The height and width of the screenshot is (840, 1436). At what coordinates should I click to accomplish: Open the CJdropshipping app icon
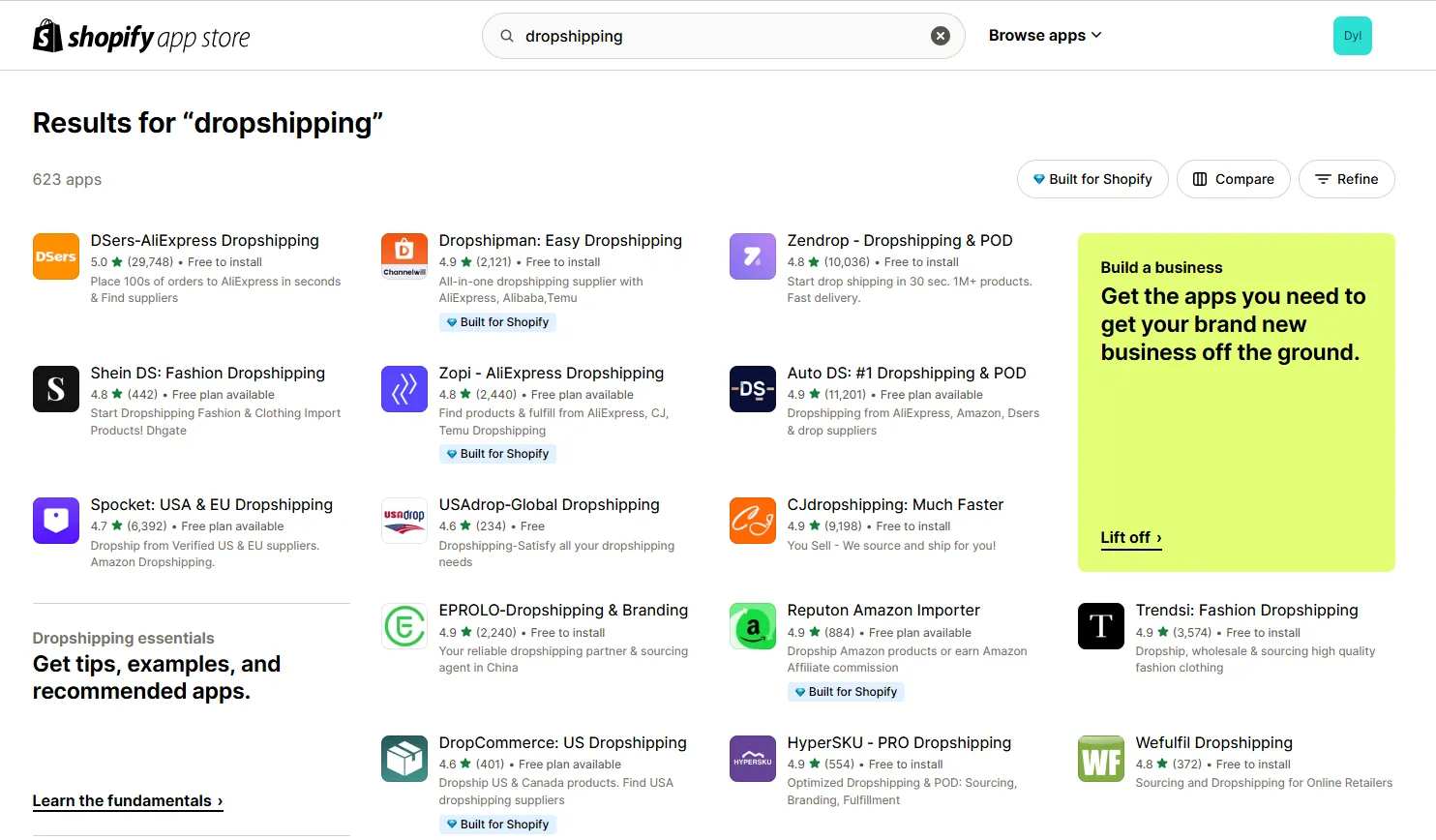[x=753, y=521]
